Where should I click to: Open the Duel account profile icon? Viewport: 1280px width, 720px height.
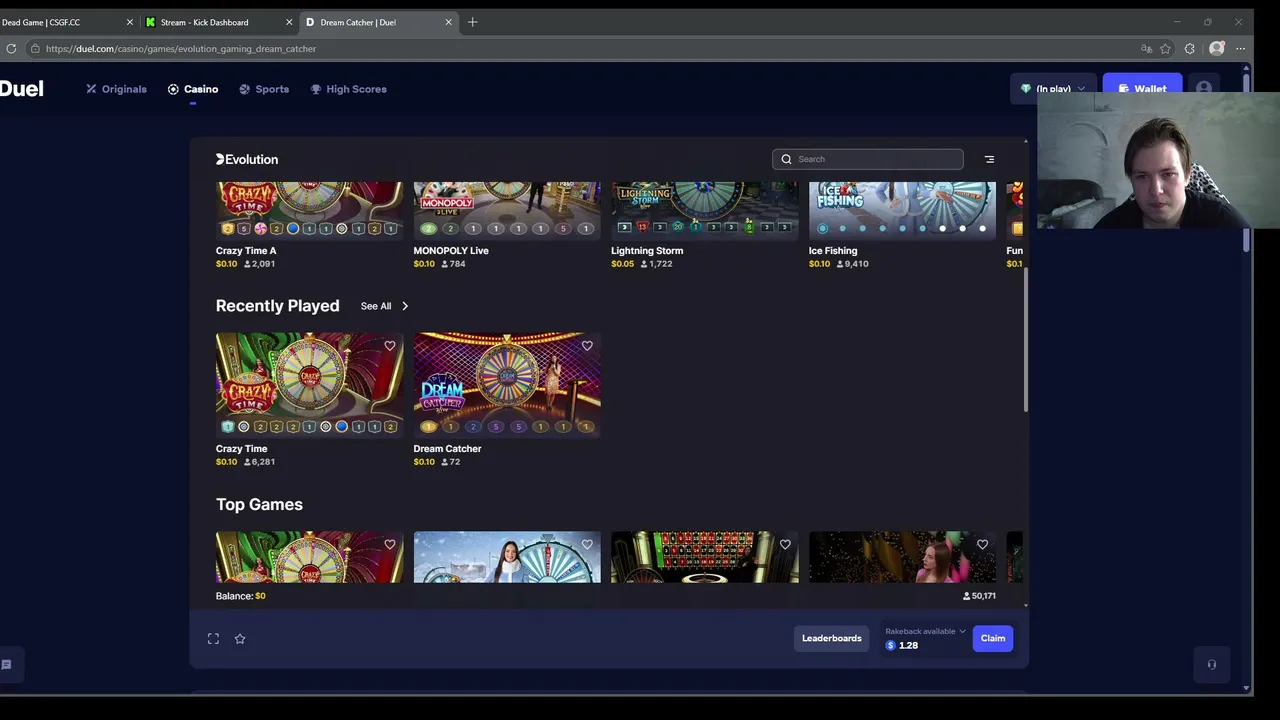1204,89
